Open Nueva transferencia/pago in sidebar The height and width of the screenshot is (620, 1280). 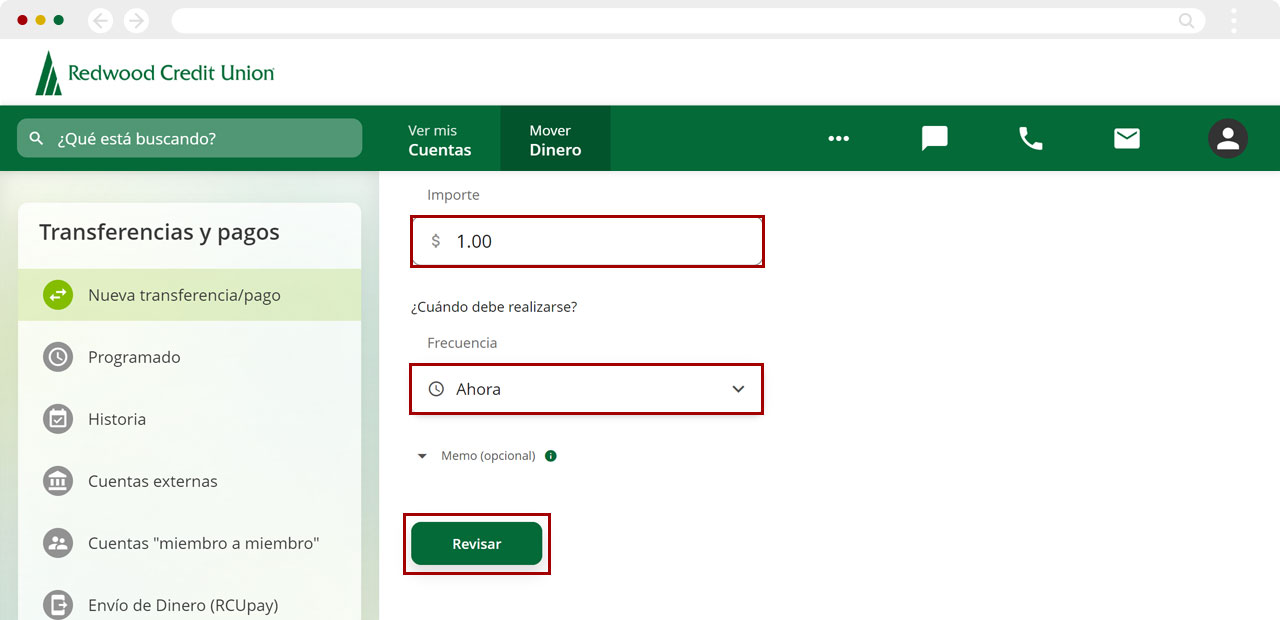184,295
